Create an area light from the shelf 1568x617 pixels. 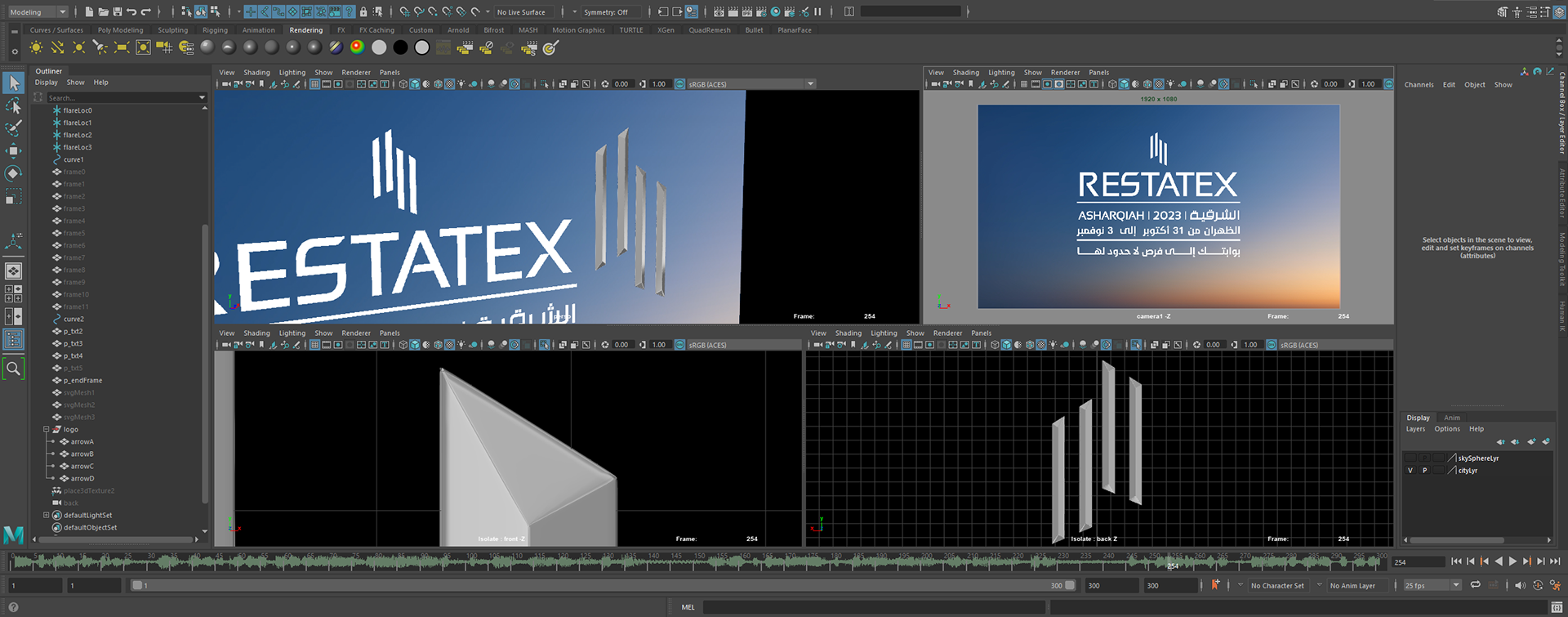point(121,47)
